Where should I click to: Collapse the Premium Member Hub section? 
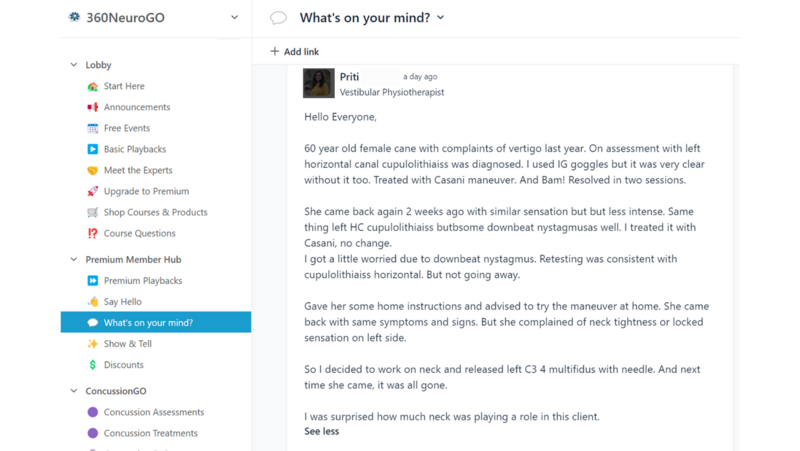click(73, 260)
